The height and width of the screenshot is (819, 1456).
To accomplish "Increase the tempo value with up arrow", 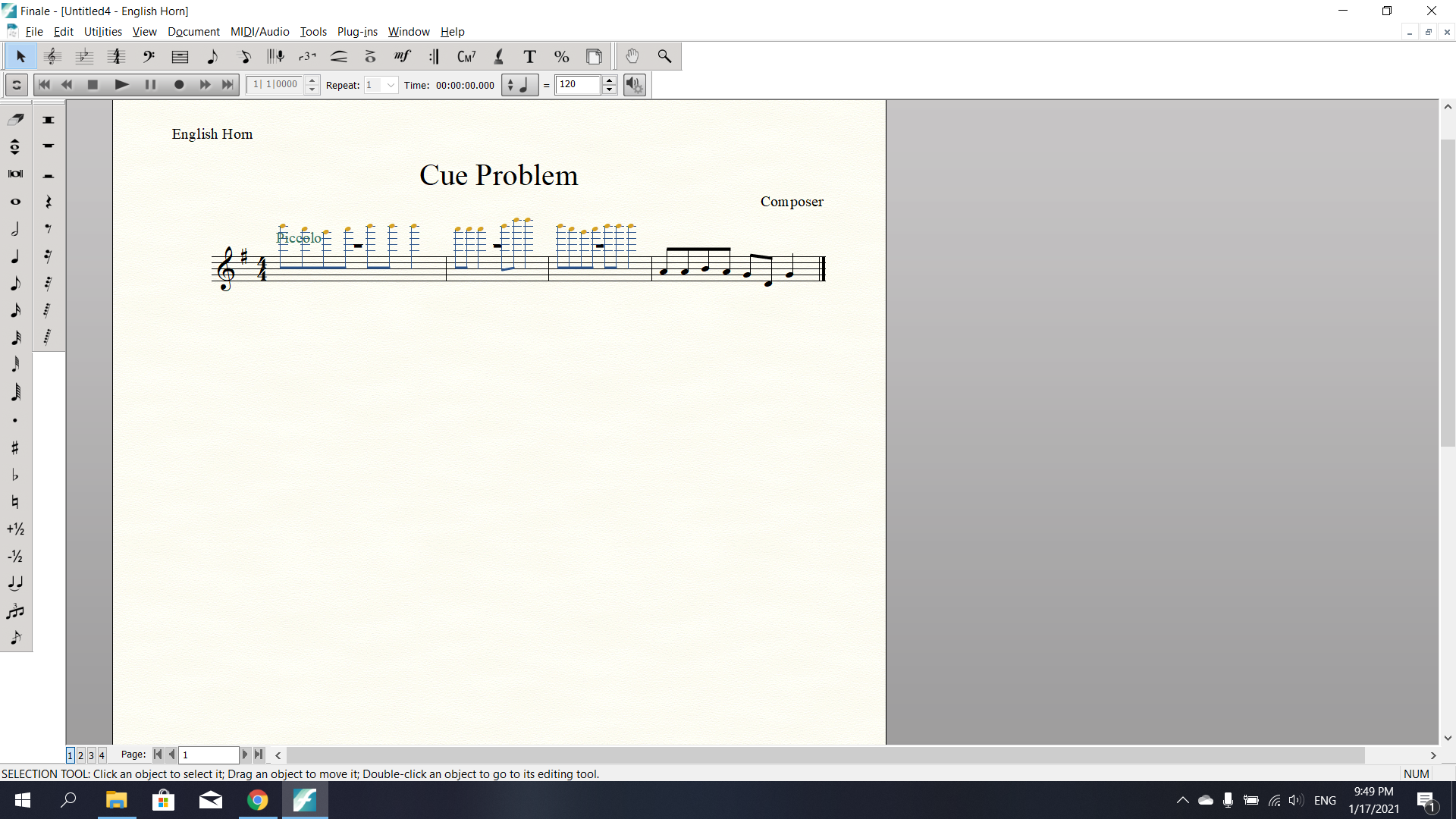I will click(x=609, y=80).
